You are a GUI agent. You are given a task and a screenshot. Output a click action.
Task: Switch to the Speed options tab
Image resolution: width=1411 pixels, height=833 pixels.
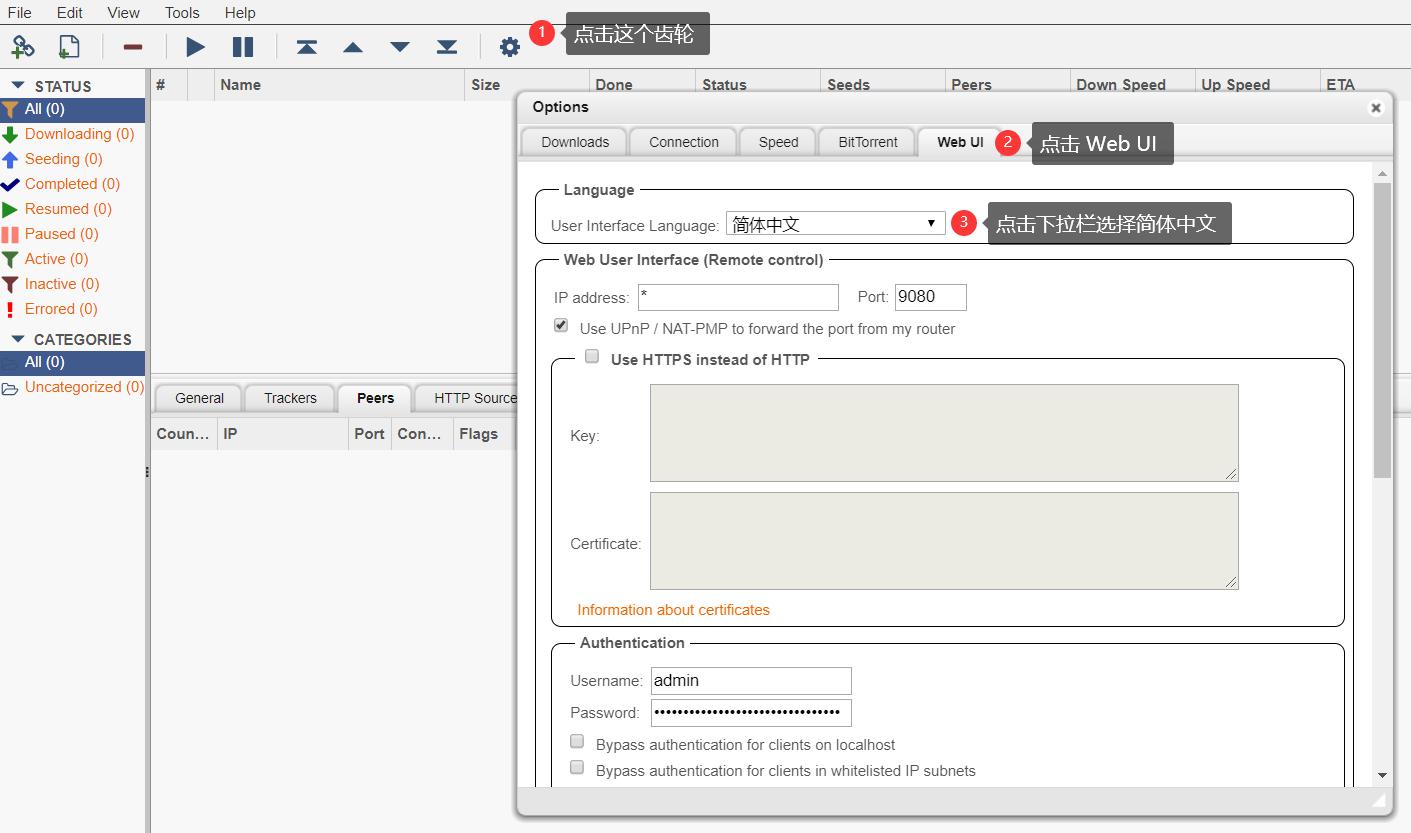[x=778, y=142]
